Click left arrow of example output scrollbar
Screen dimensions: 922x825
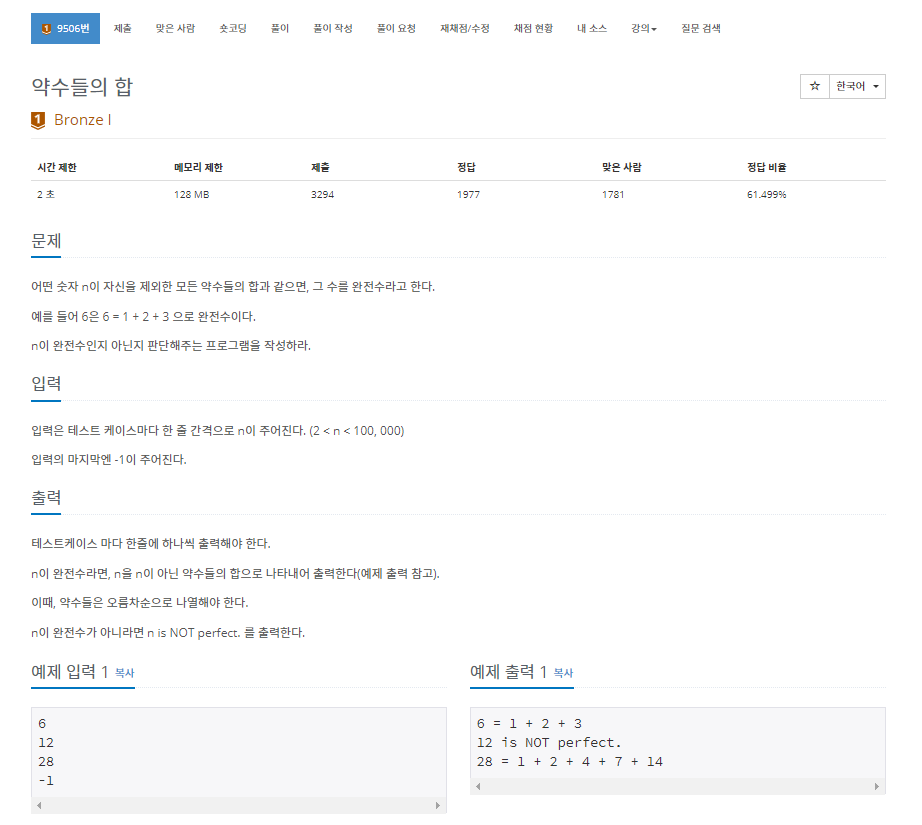(478, 786)
